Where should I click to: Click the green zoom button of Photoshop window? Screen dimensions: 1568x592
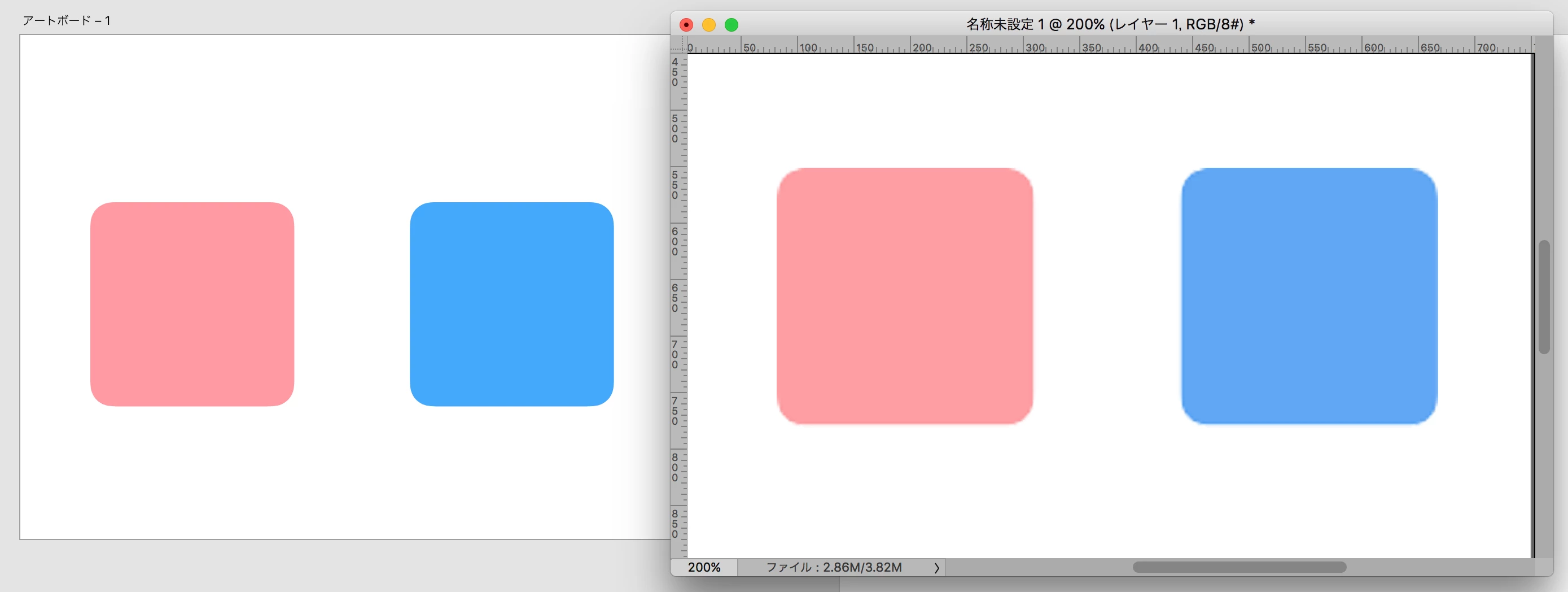coord(732,25)
